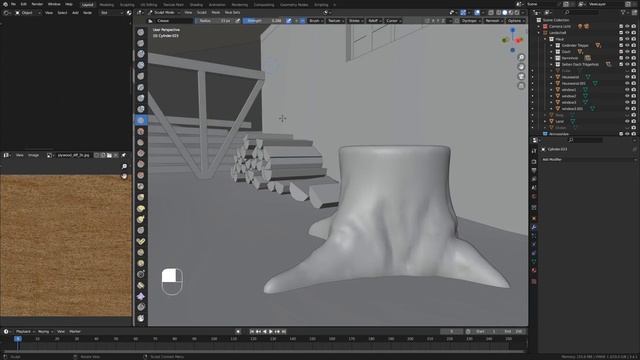
Task: Open the Add Modifier dropdown
Action: point(589,160)
